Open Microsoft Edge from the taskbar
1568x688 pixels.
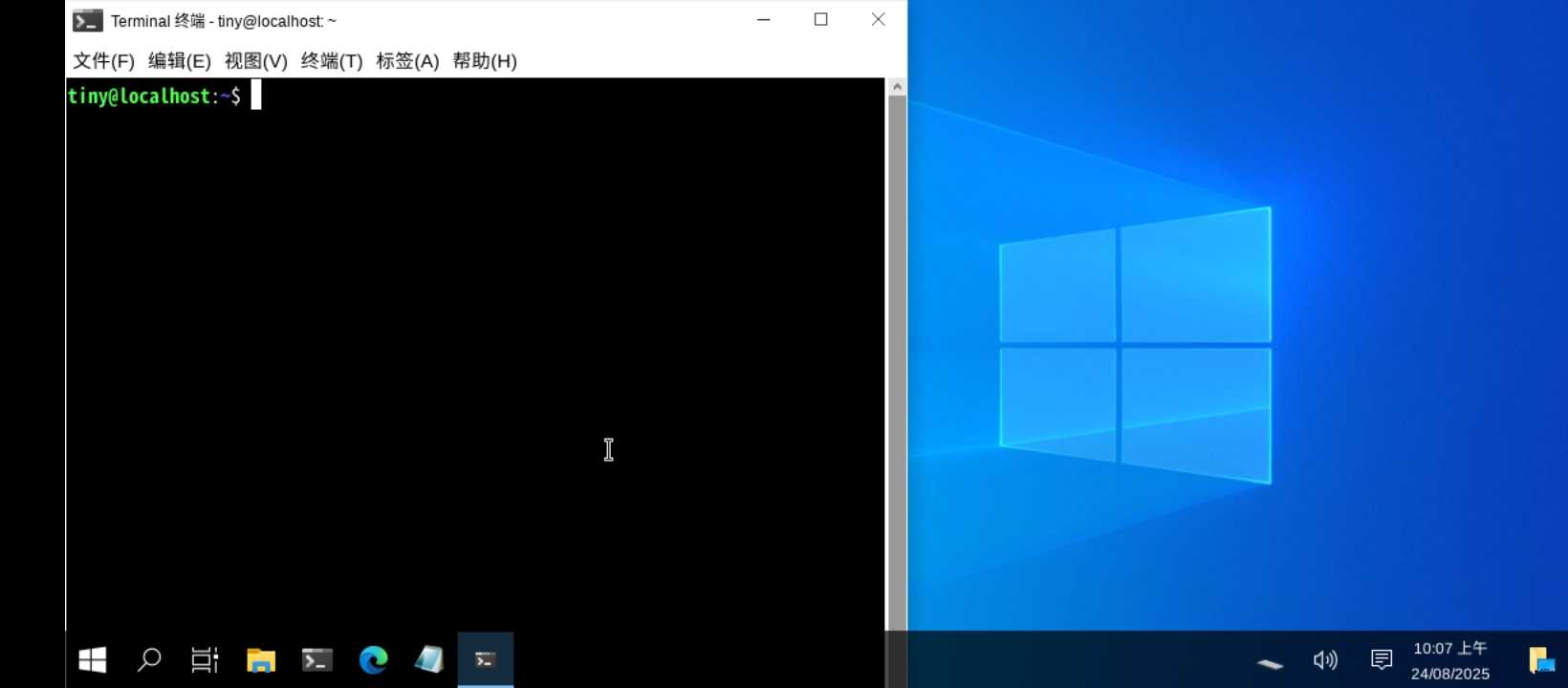(x=373, y=659)
